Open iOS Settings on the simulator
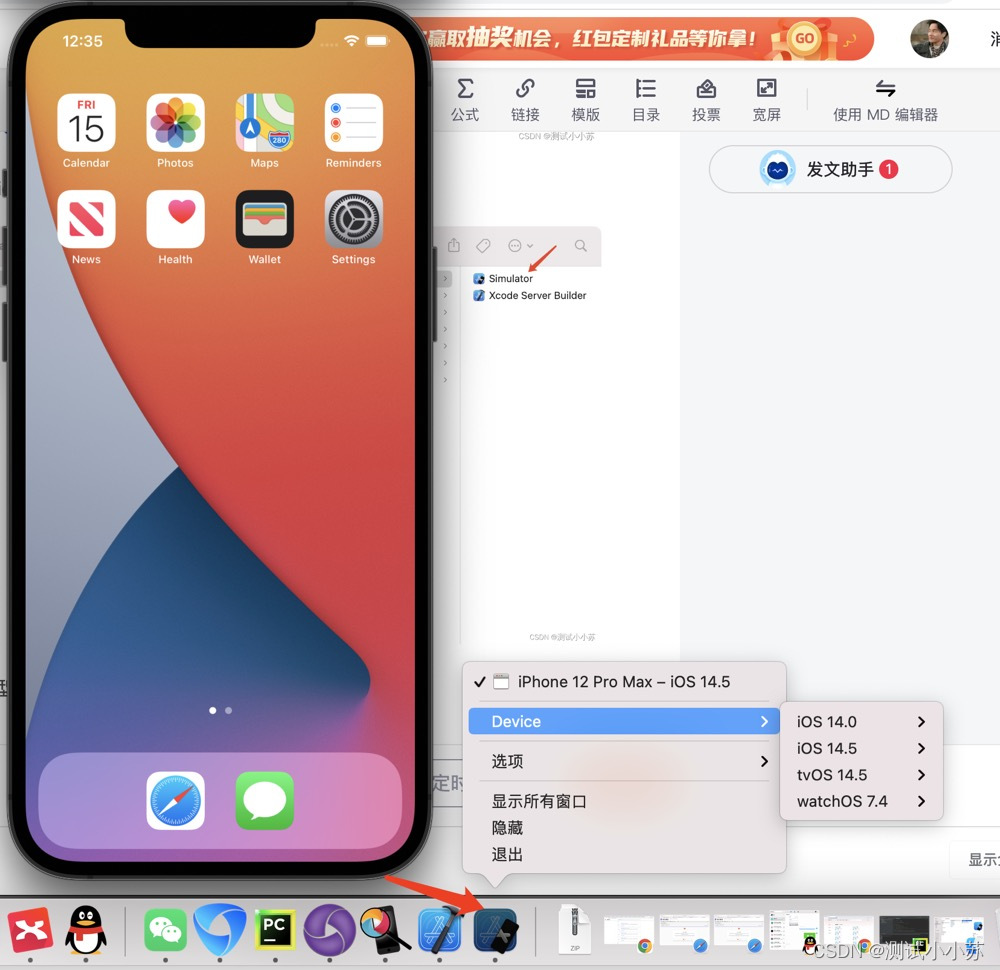The width and height of the screenshot is (1000, 970). 353,219
